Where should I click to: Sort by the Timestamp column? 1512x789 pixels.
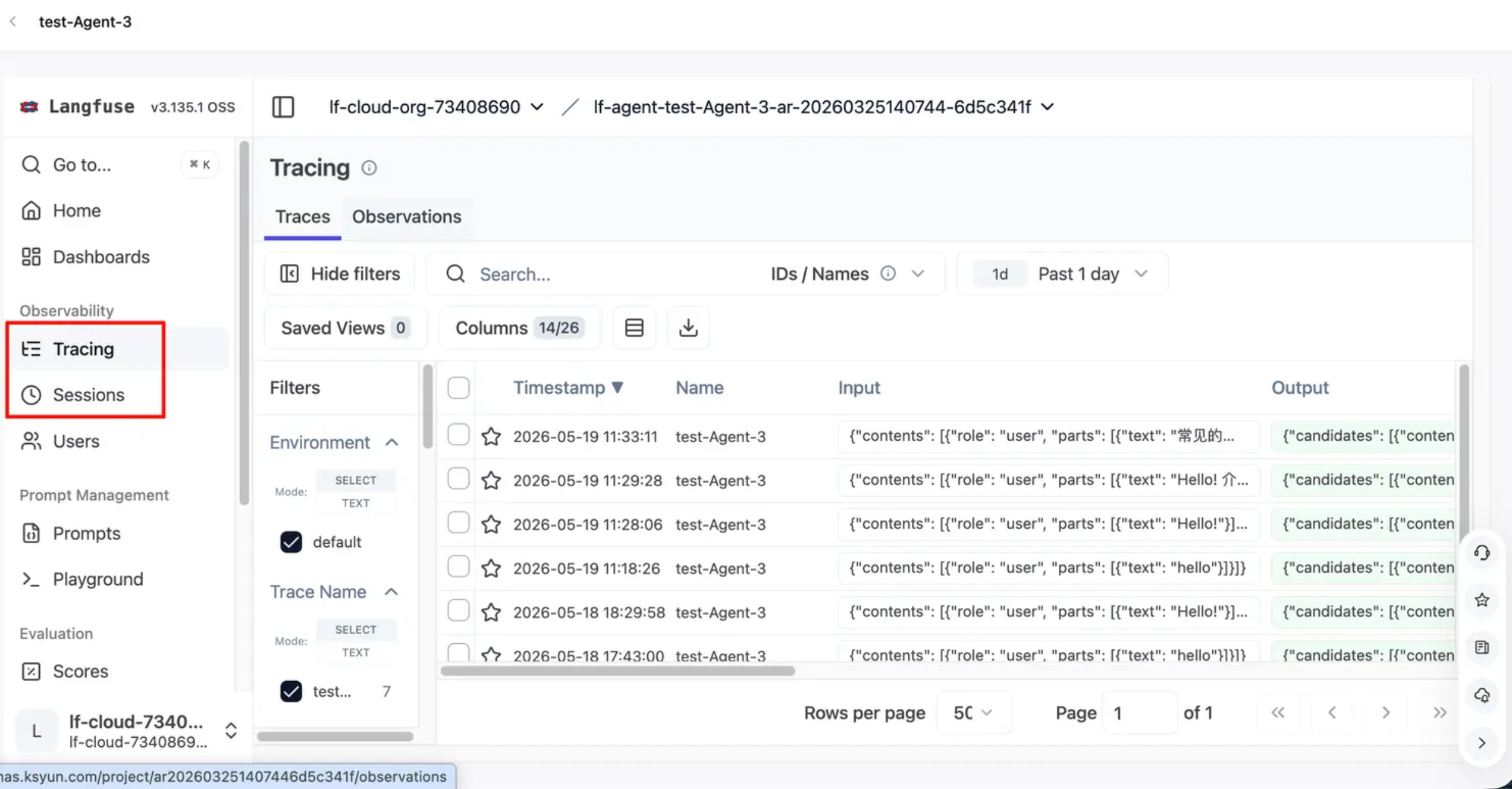tap(568, 388)
